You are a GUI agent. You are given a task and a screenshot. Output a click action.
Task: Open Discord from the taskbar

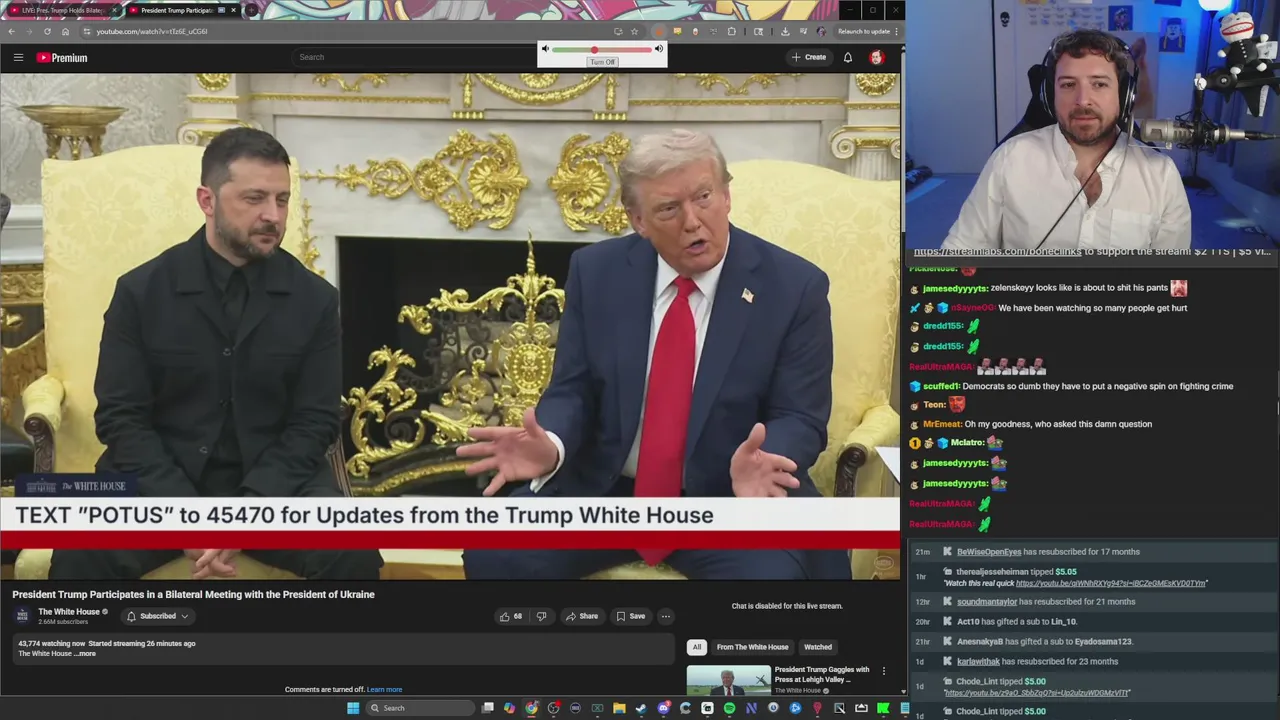click(664, 708)
